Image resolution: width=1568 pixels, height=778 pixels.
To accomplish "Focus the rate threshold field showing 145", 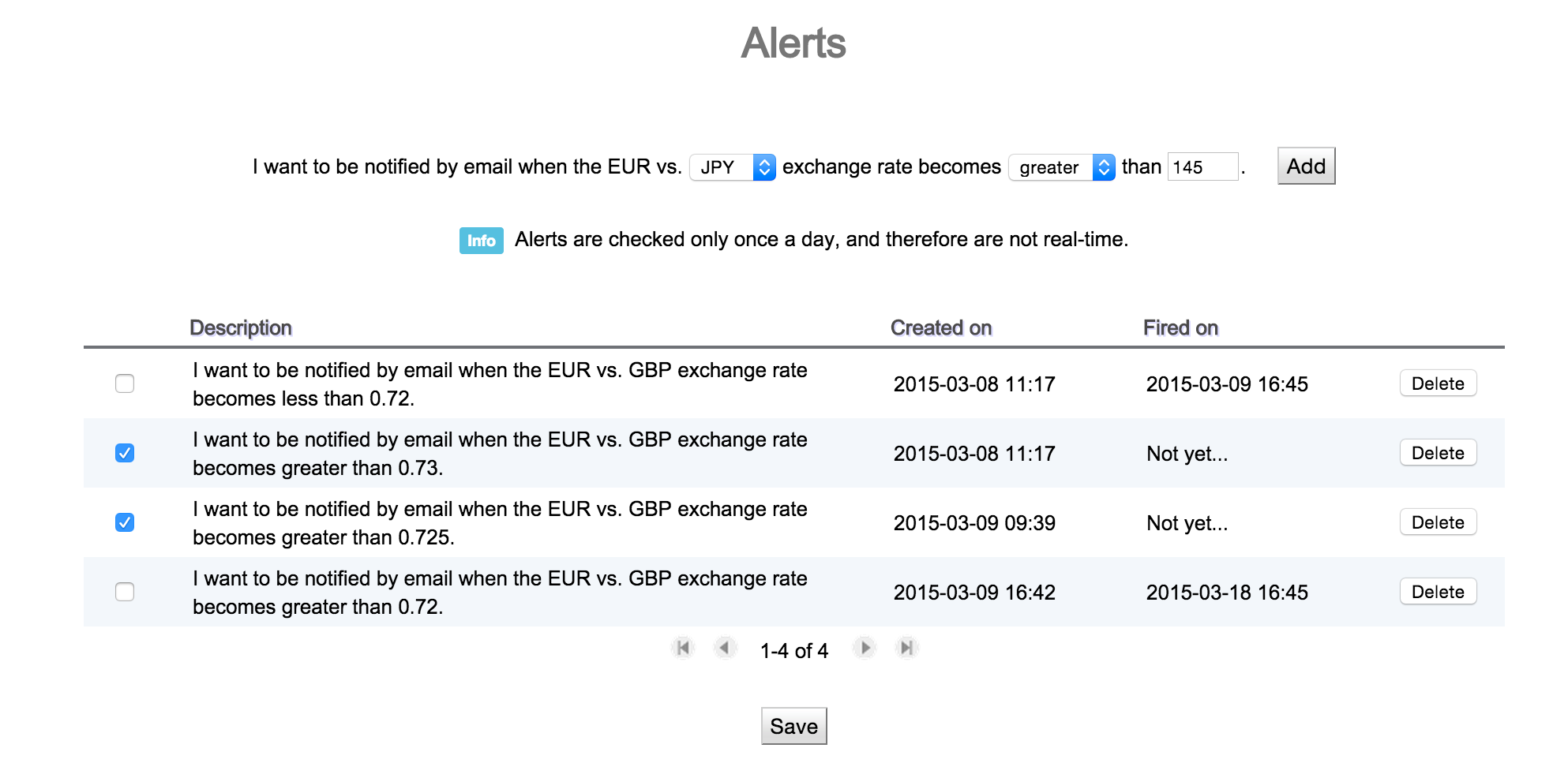I will coord(1203,167).
